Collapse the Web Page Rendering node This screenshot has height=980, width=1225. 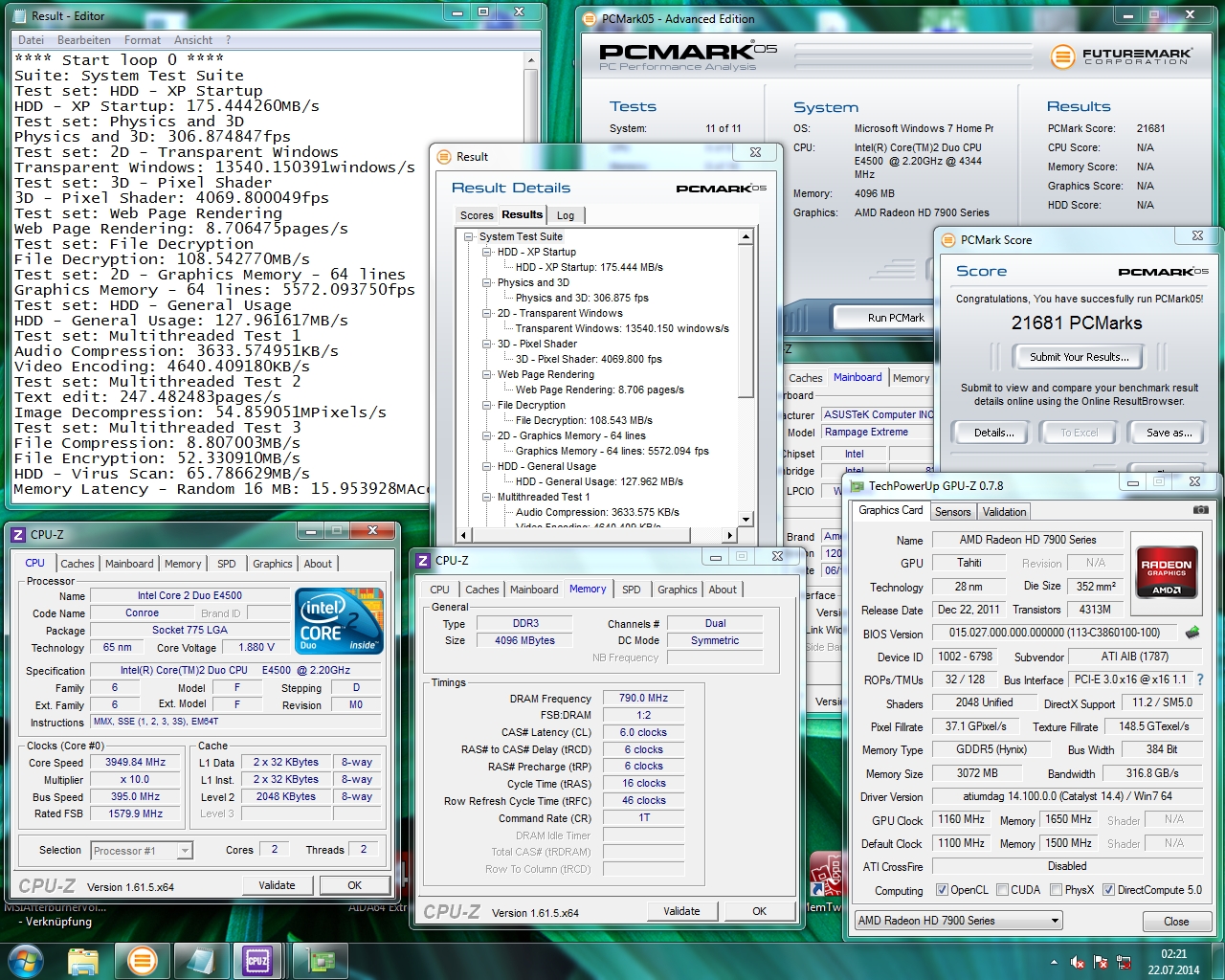coord(487,374)
